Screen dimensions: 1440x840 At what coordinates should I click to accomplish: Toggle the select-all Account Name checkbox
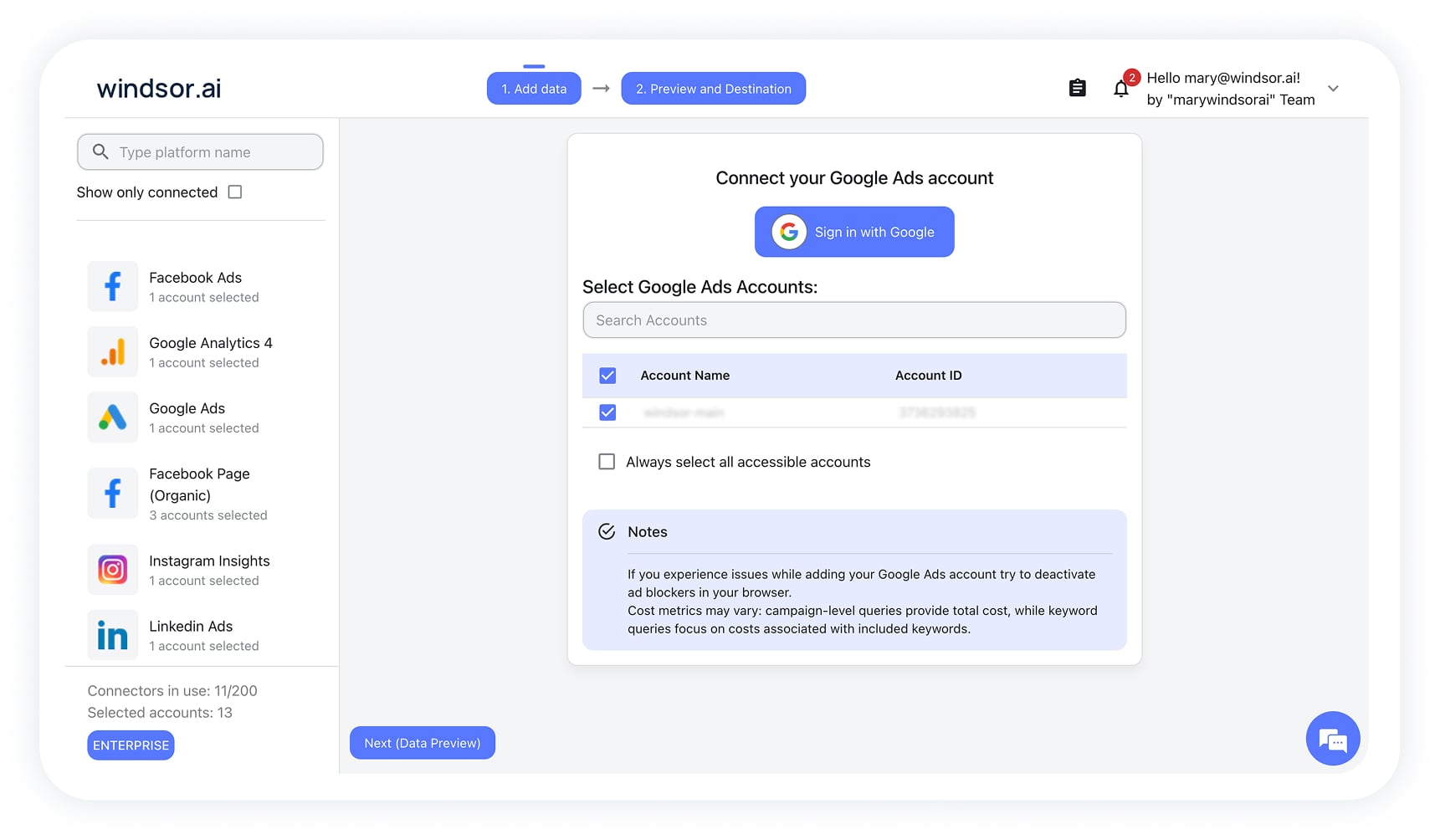[x=607, y=376]
